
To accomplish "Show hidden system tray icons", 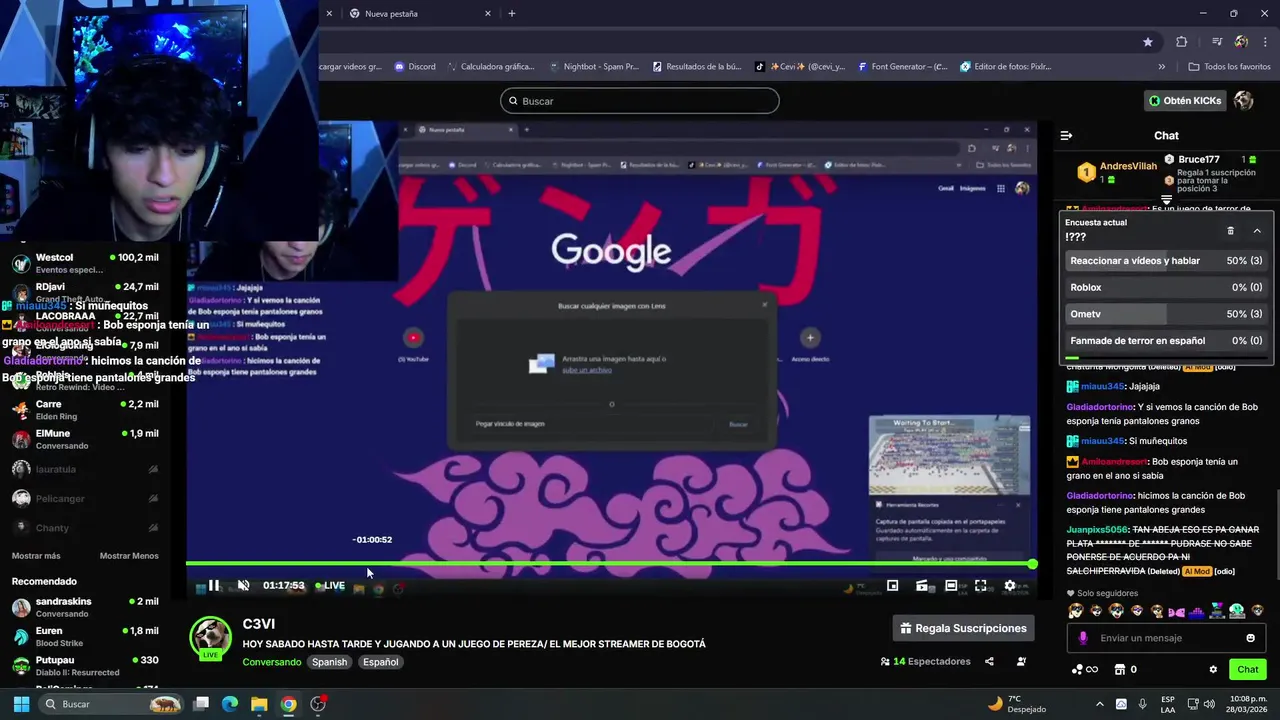I will point(1100,704).
